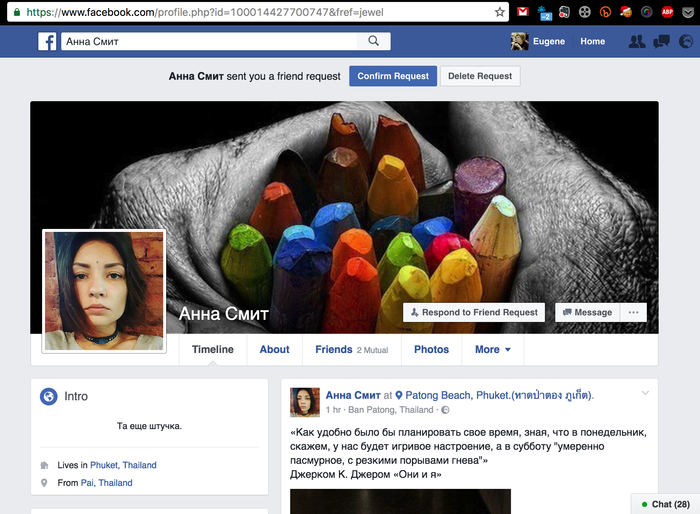
Task: Open the notifications globe icon
Action: [686, 42]
